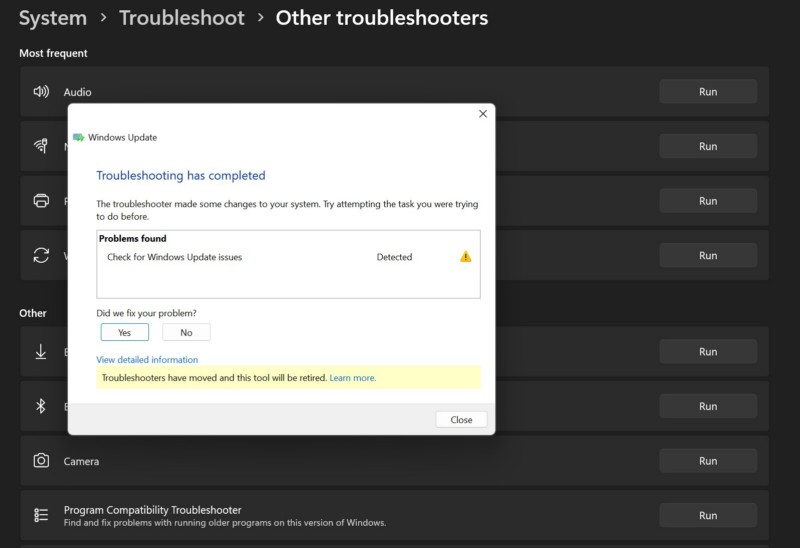Click the Wi-Fi network icon in the list
The image size is (800, 548).
[41, 146]
